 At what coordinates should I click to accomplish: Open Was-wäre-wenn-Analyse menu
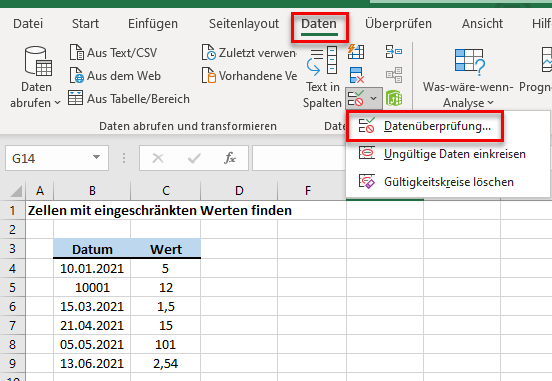(x=468, y=78)
